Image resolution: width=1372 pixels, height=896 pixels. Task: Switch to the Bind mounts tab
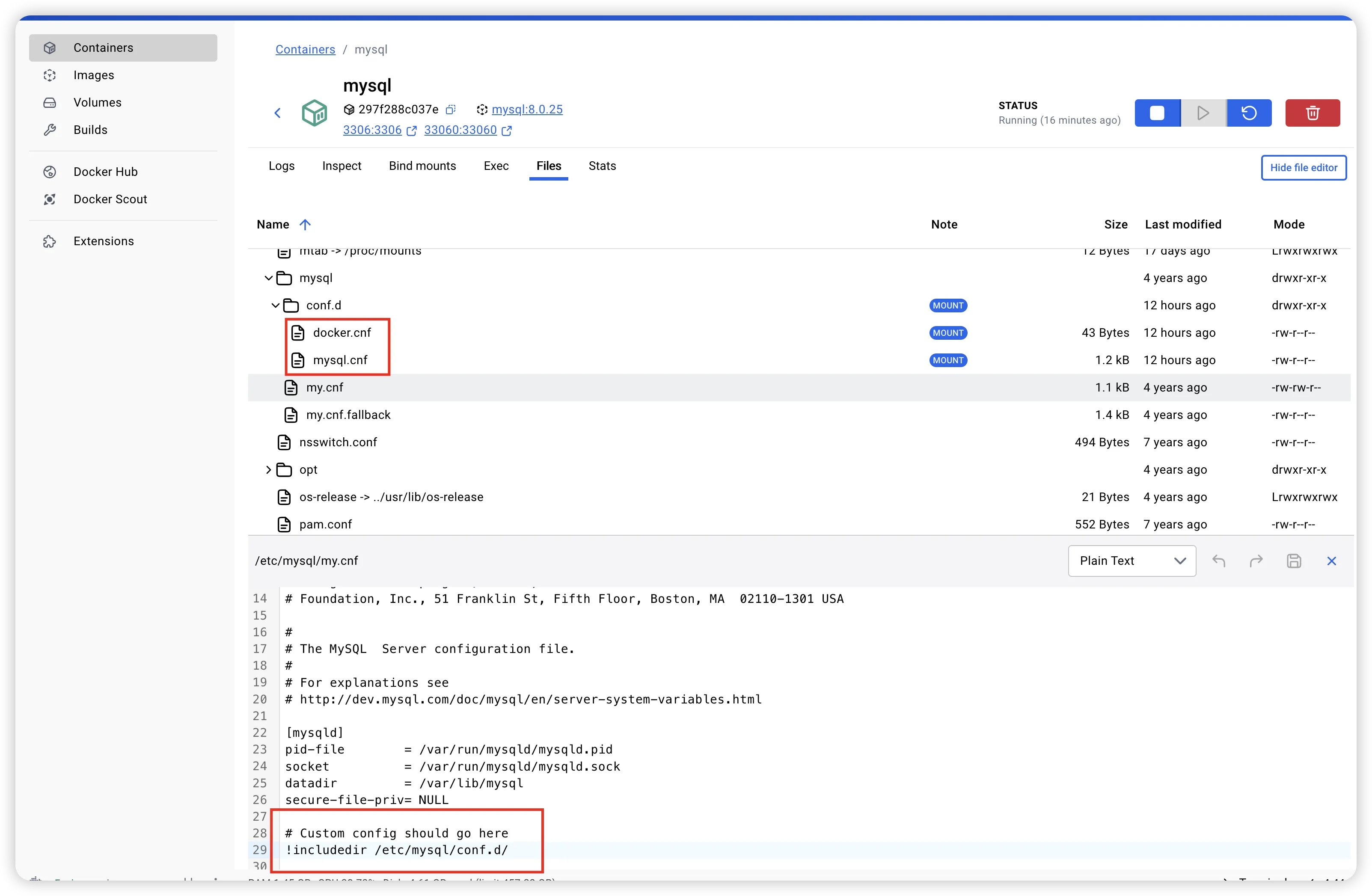(x=422, y=166)
